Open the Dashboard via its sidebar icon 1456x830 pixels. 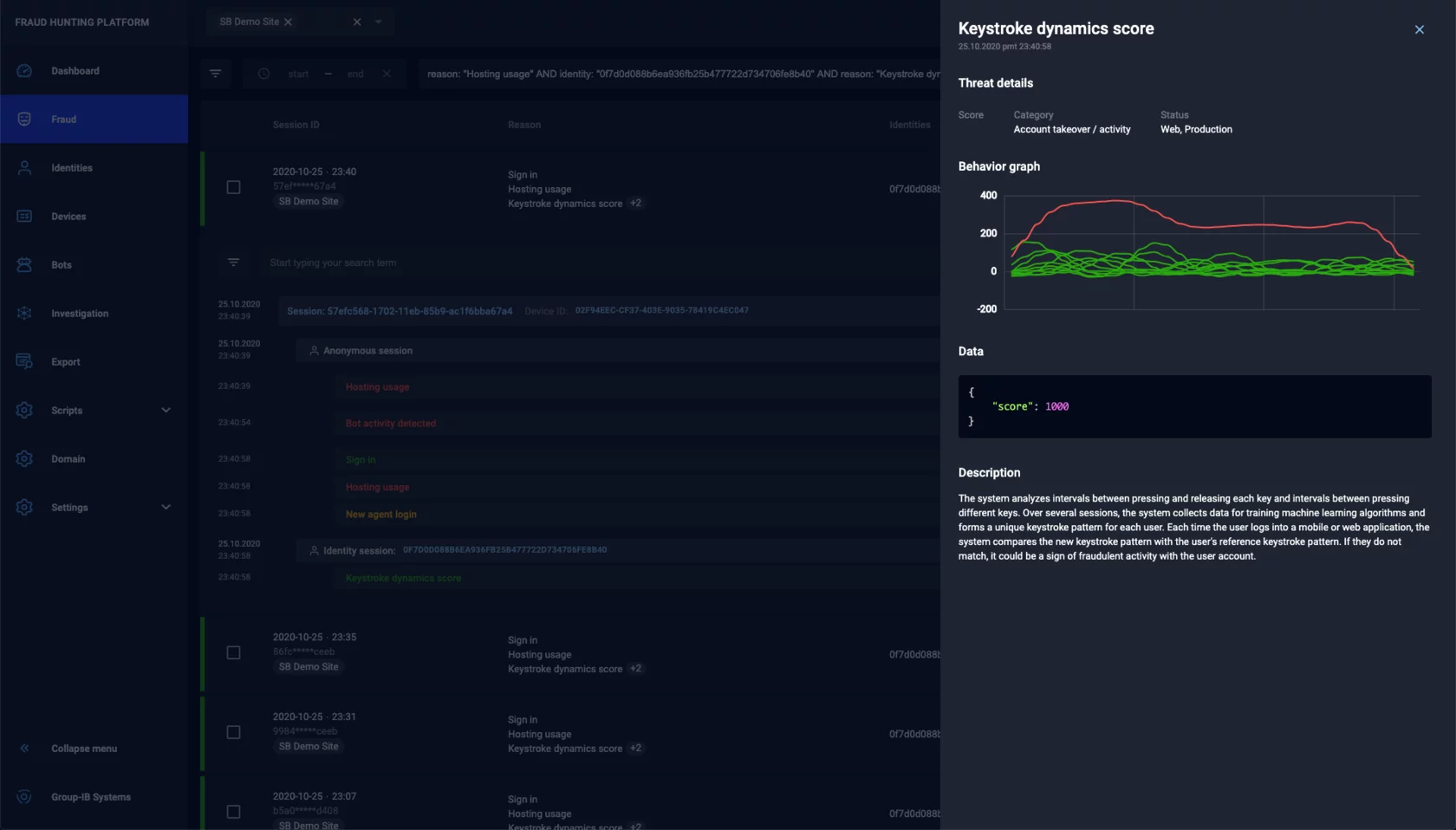(23, 70)
